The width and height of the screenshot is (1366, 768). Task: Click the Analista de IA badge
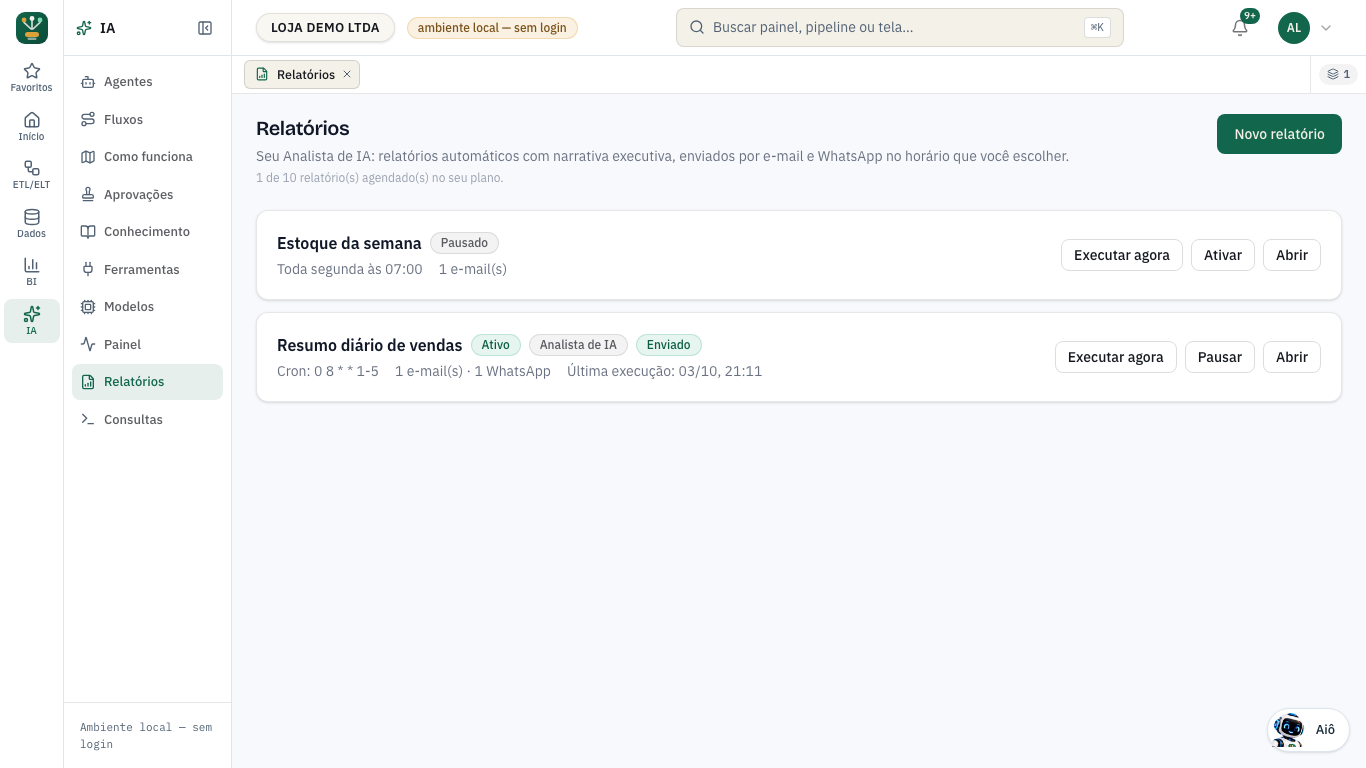pos(578,345)
